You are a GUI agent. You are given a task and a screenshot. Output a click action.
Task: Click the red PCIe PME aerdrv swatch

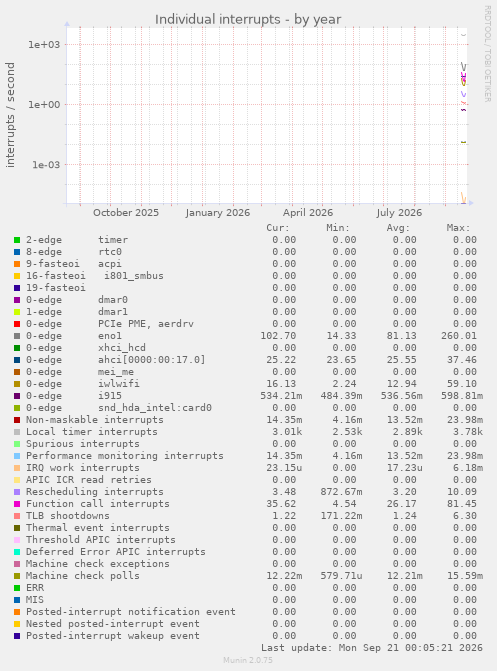tap(17, 324)
